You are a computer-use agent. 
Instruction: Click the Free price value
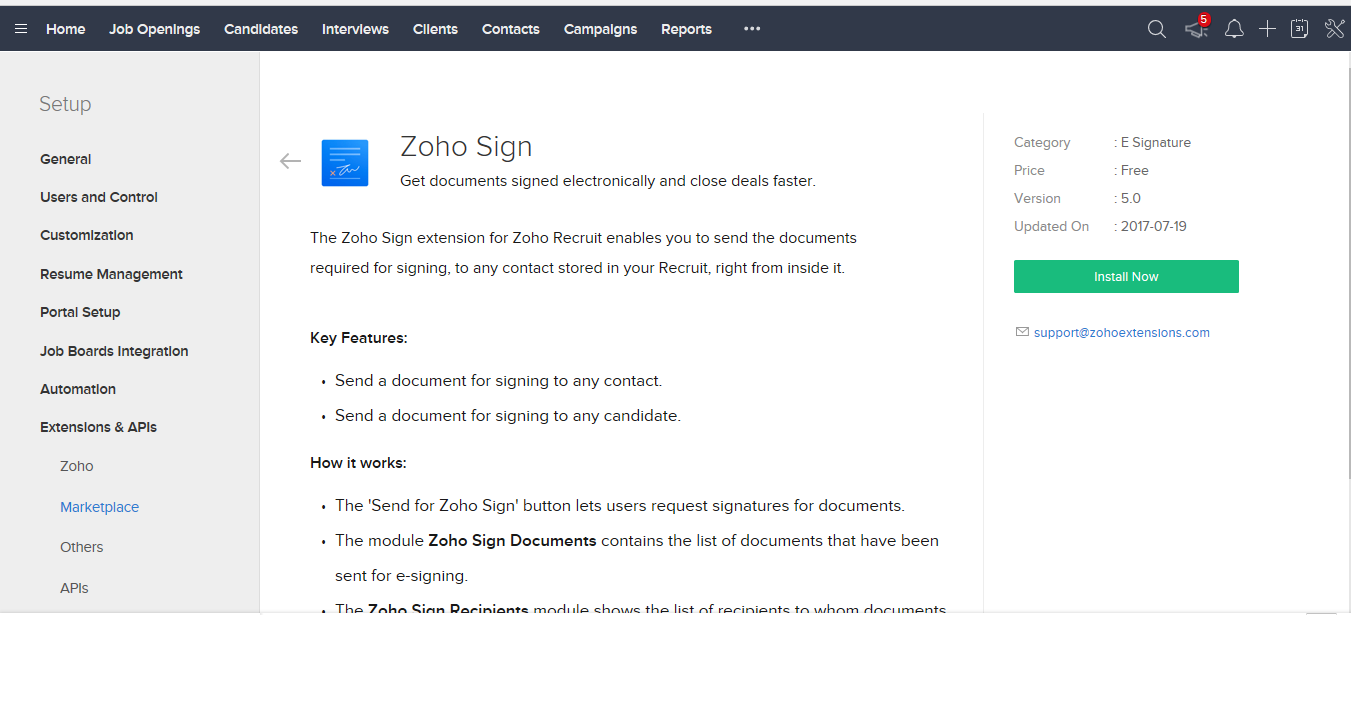(x=1135, y=170)
